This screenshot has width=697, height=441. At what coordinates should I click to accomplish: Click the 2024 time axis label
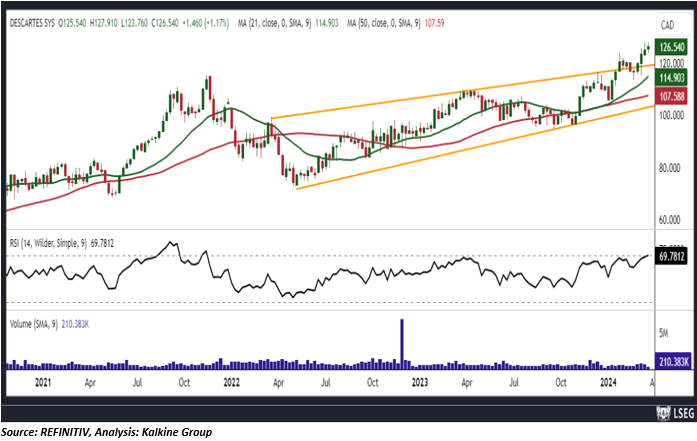tap(608, 382)
